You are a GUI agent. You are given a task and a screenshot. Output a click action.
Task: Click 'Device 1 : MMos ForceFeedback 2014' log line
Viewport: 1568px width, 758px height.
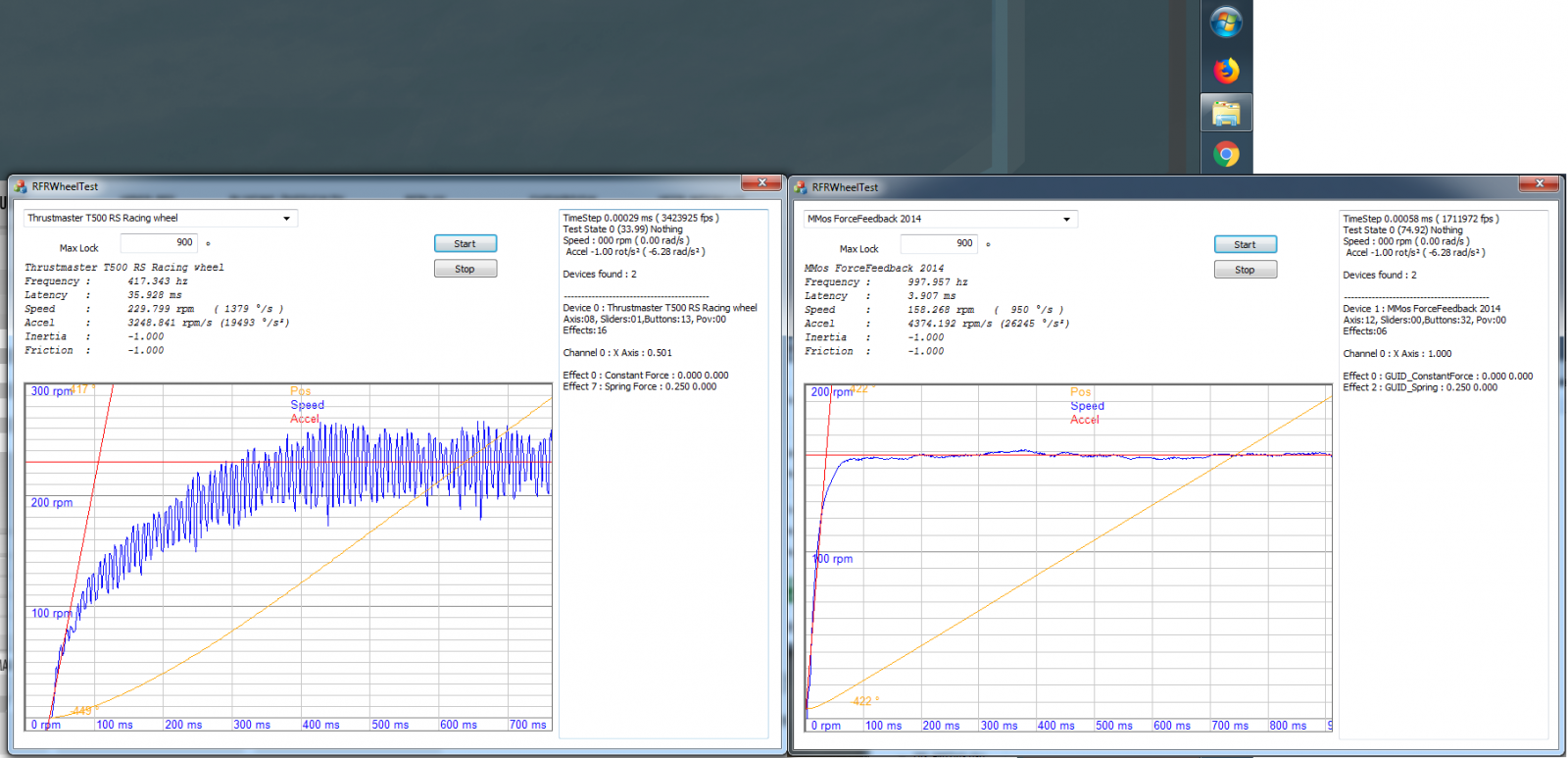click(x=1421, y=309)
